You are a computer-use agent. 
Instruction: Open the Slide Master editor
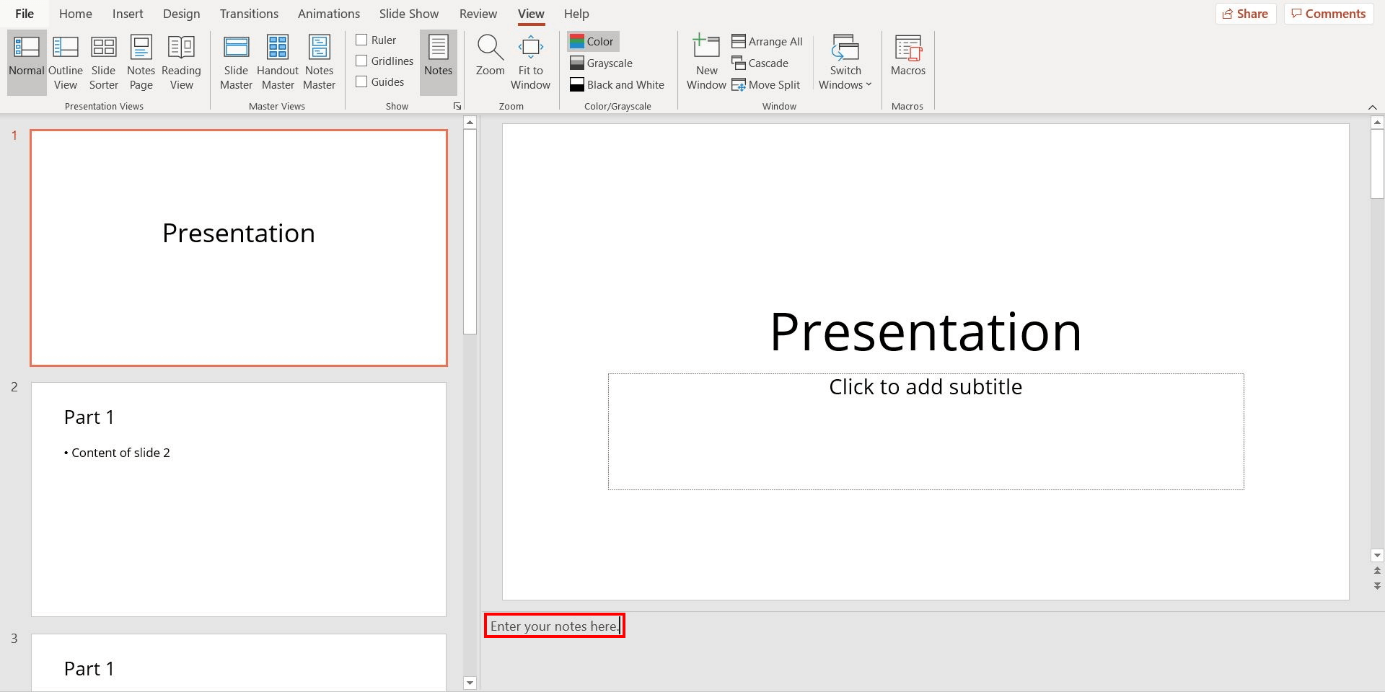pyautogui.click(x=236, y=60)
